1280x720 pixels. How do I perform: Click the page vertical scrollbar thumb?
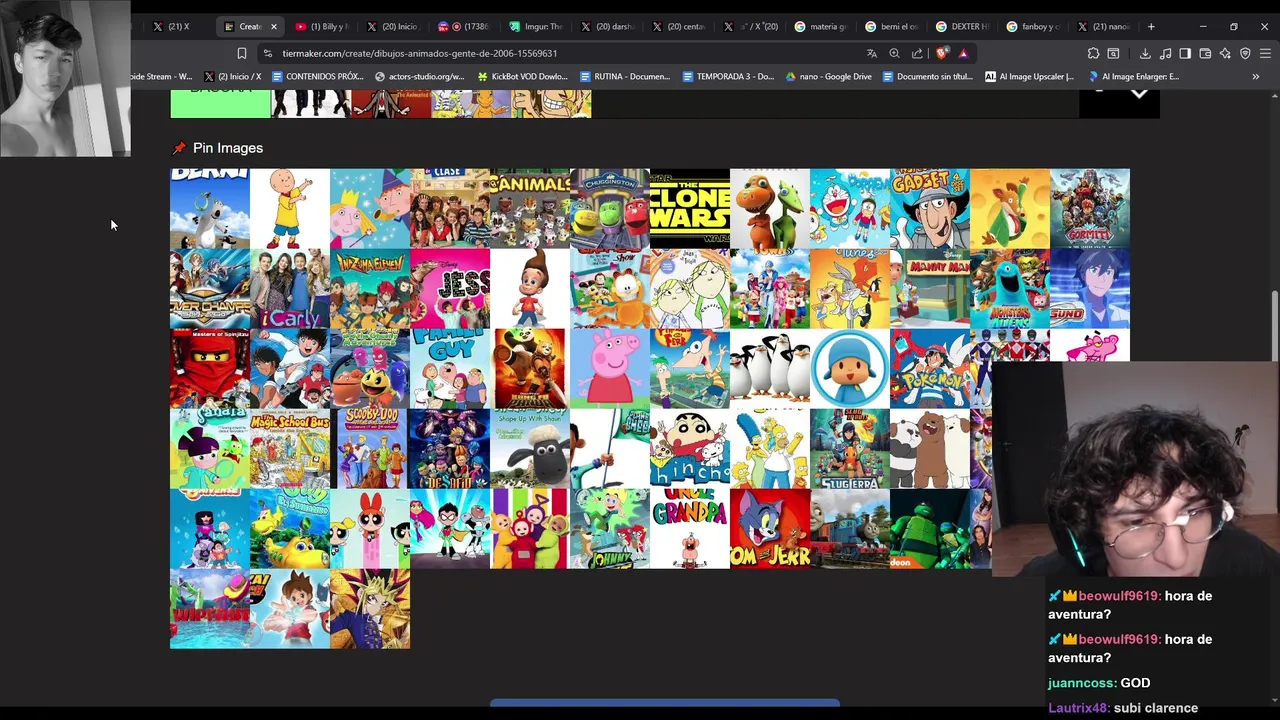coord(1274,325)
